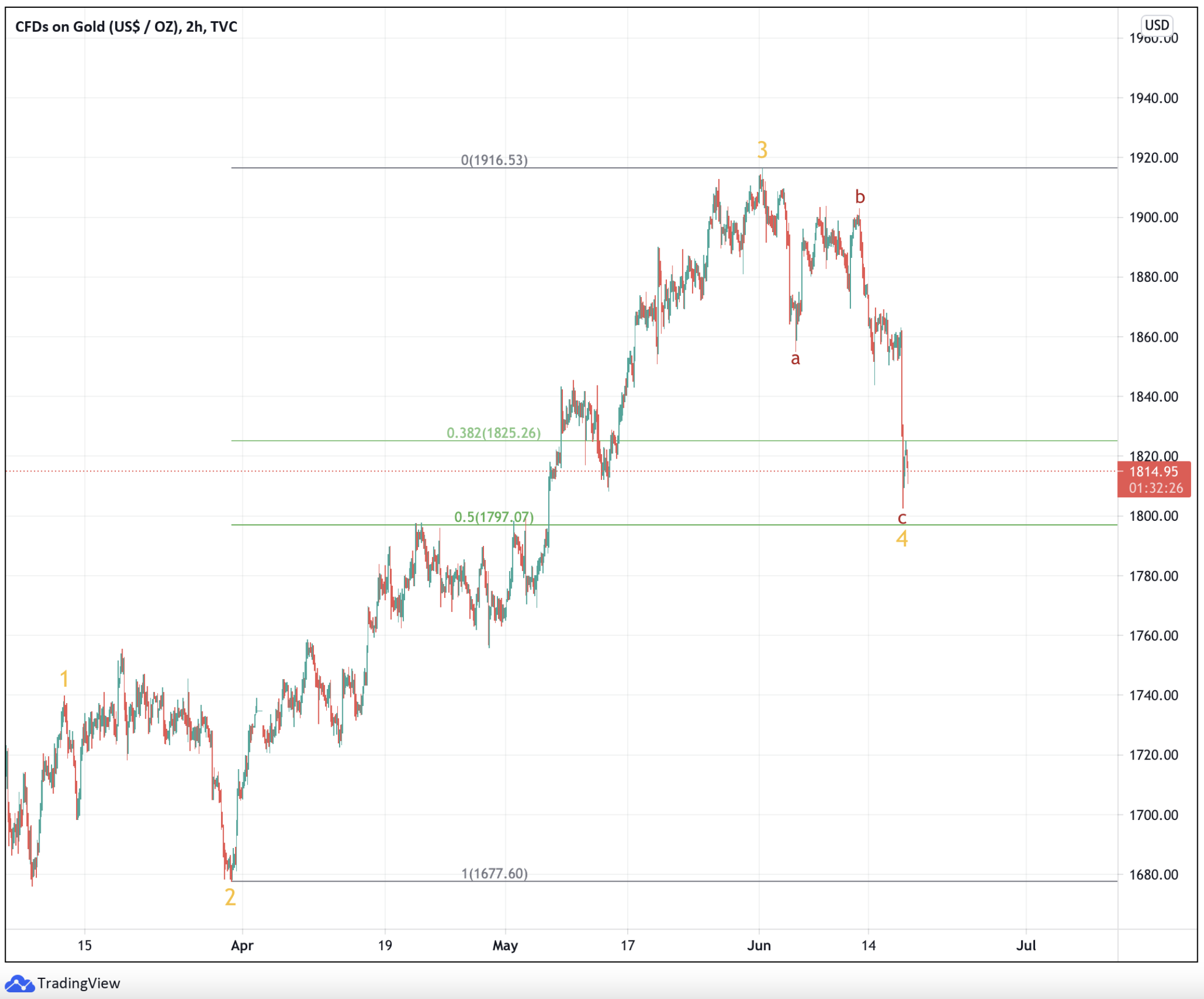Click the TradingView cloud logo icon

click(x=19, y=983)
